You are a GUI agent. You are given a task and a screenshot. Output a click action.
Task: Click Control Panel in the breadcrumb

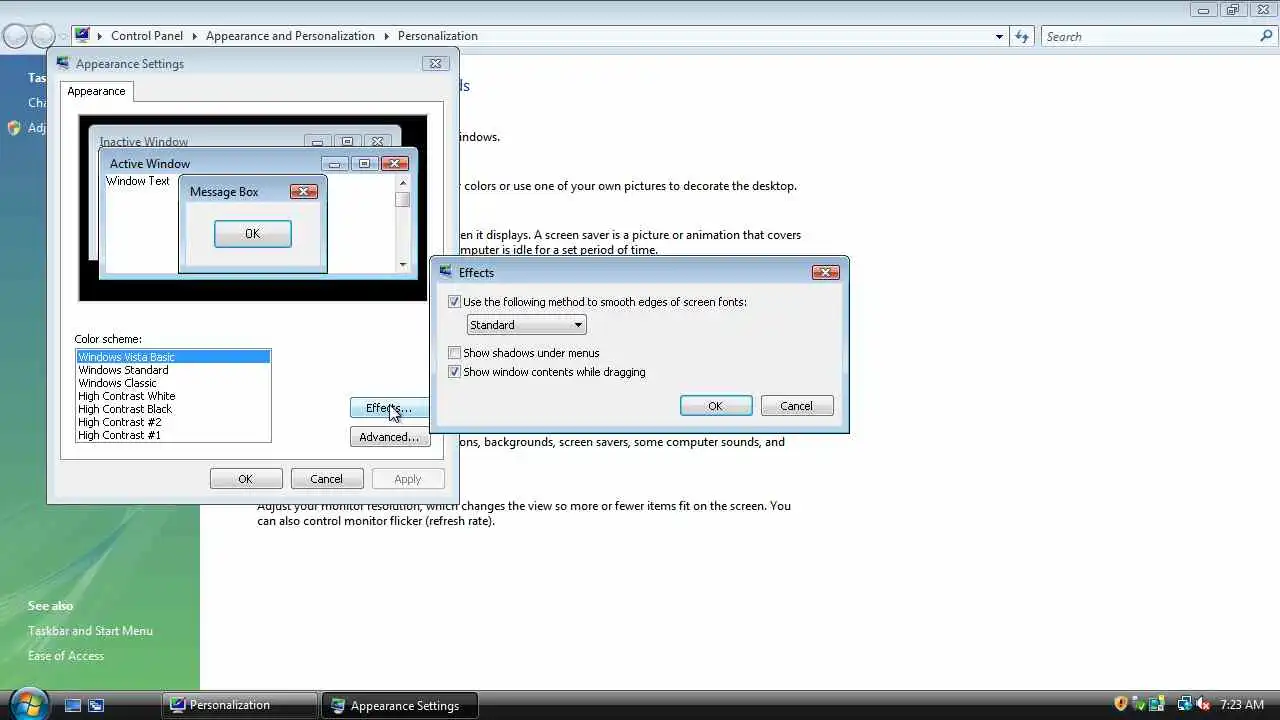point(147,36)
